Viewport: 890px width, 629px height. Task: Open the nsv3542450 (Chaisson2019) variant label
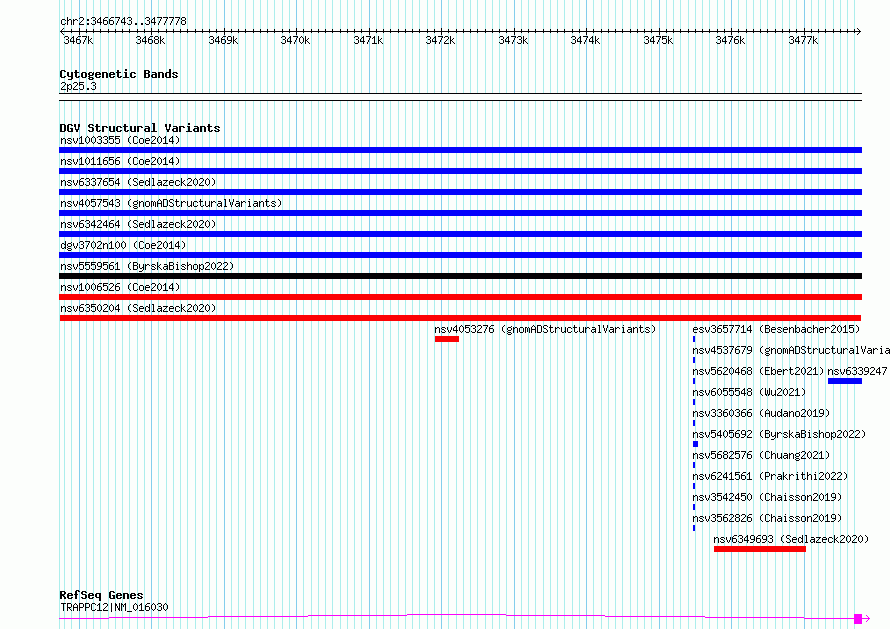coord(767,497)
